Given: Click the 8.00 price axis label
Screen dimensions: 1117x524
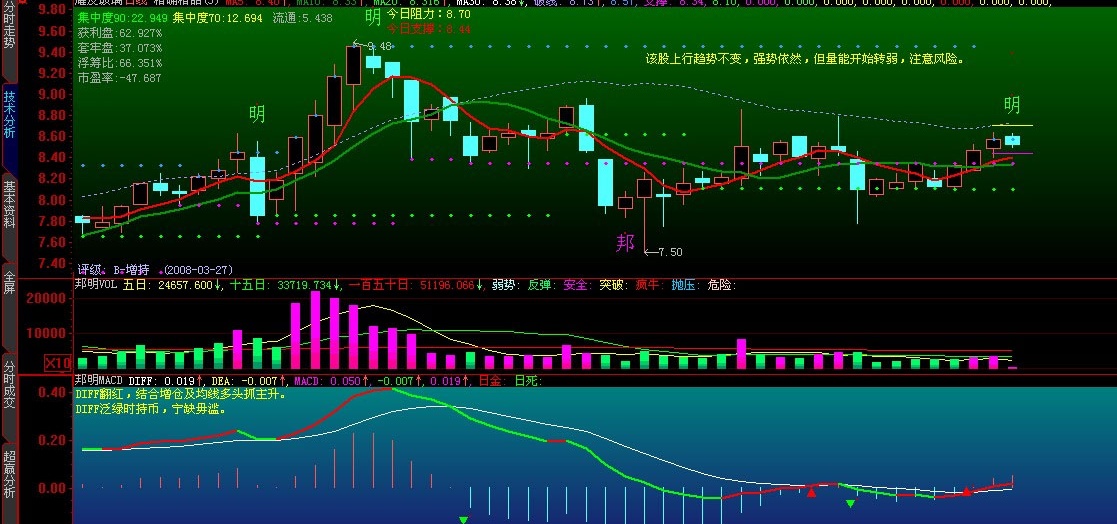Looking at the screenshot, I should (x=51, y=200).
